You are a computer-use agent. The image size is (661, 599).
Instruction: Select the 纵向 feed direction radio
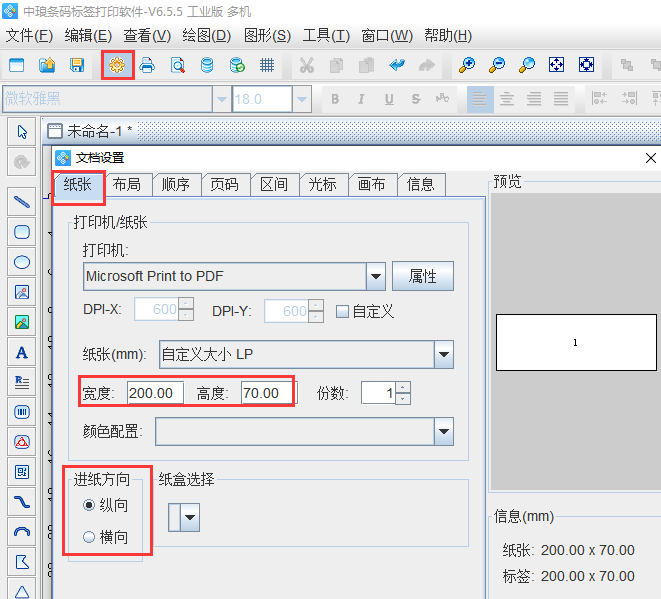pos(89,505)
